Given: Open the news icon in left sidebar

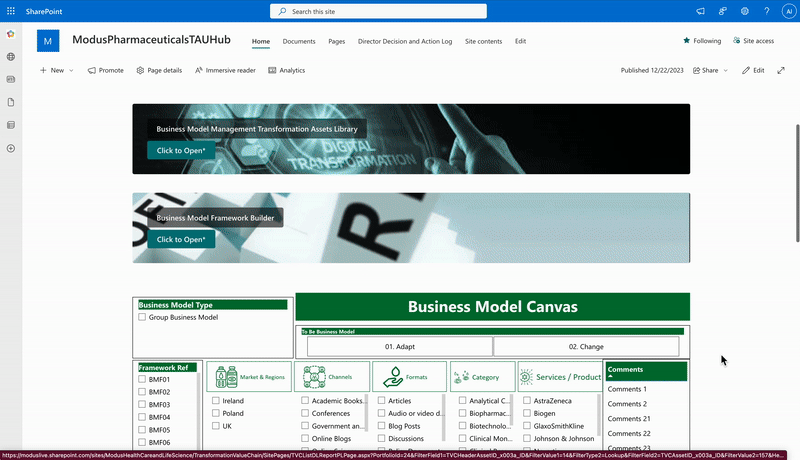Looking at the screenshot, I should (11, 80).
